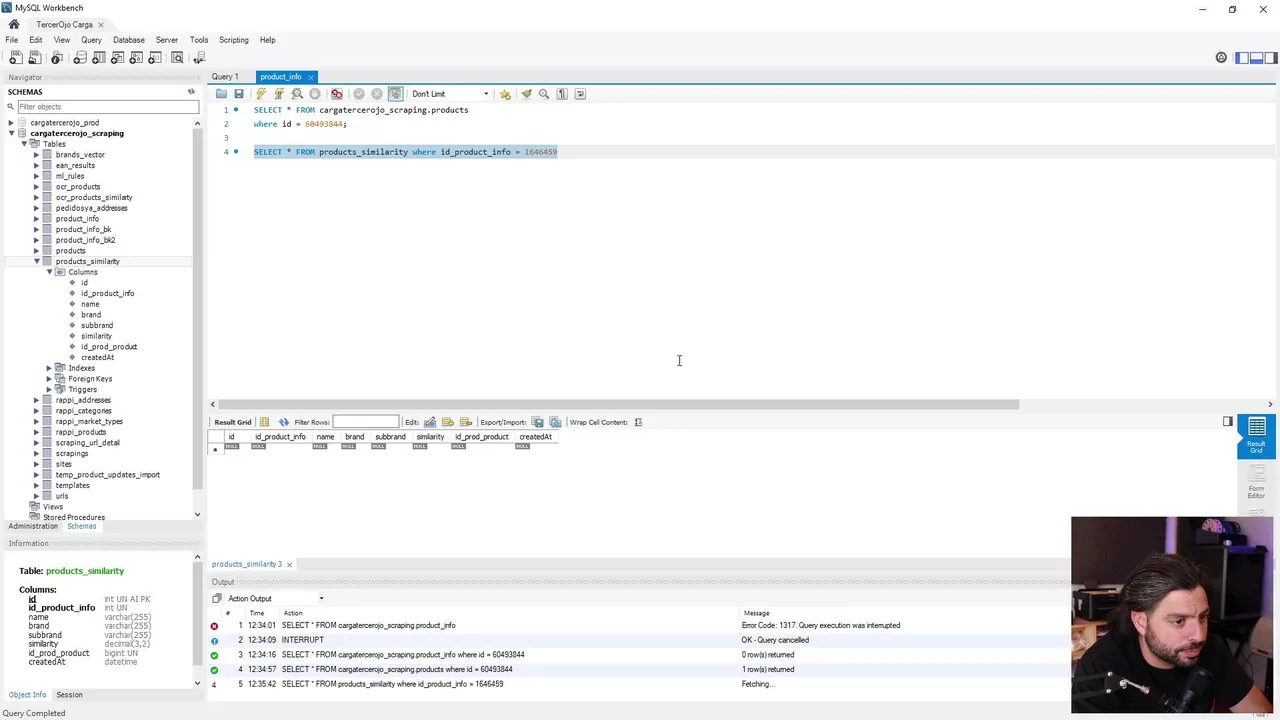Close products_similarity 3 result tab
The height and width of the screenshot is (720, 1280).
(x=289, y=564)
